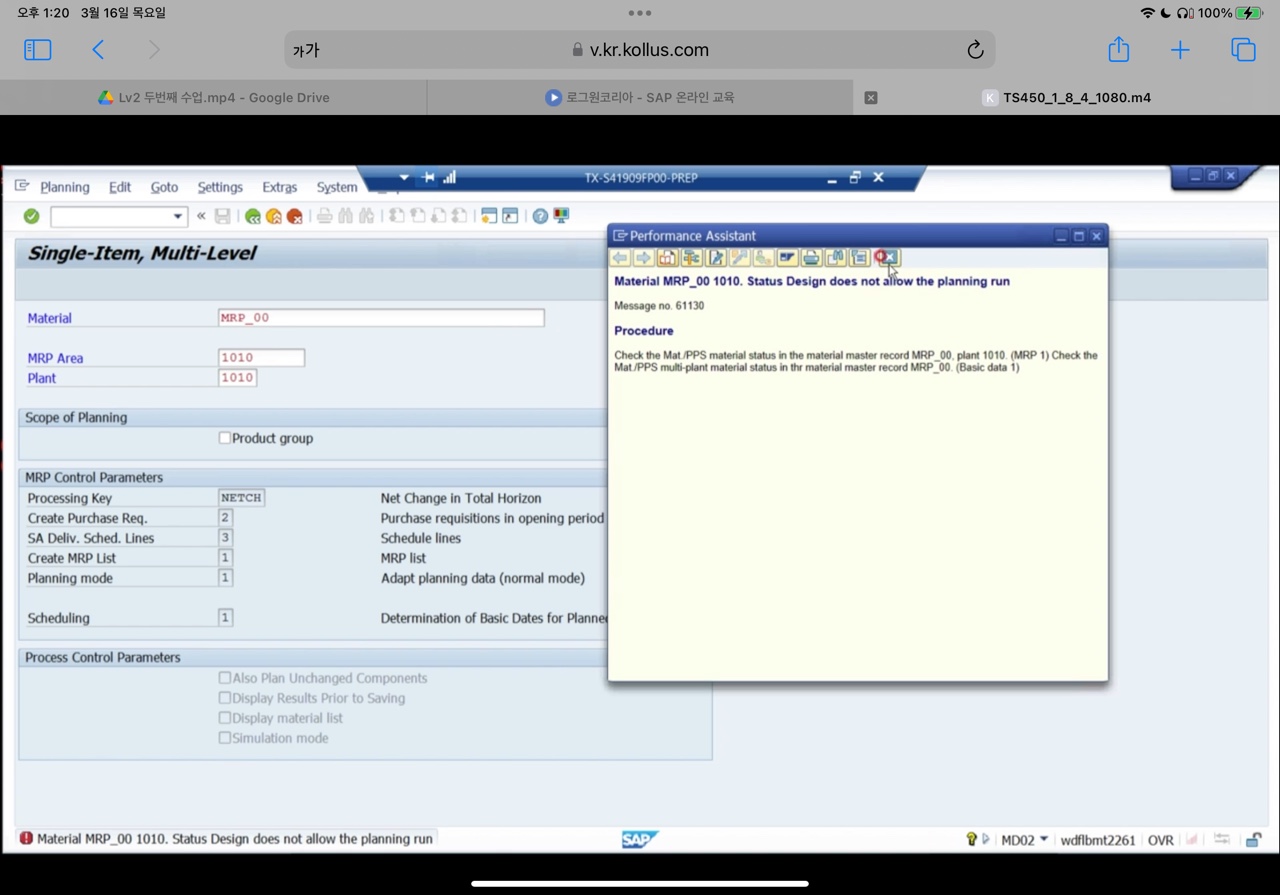Click the Scheduling value field
Viewport: 1280px width, 895px height.
[x=225, y=618]
